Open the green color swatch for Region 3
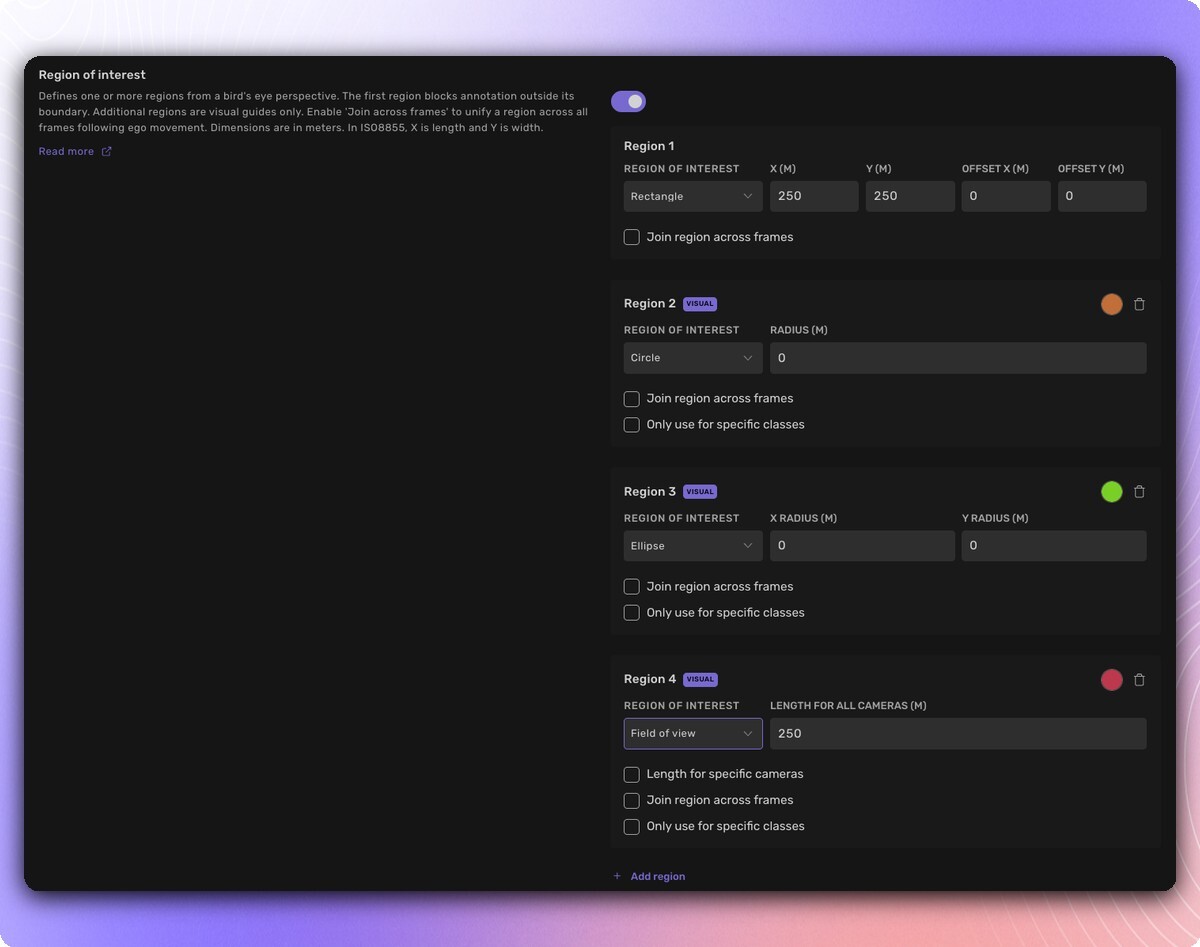1200x947 pixels. pos(1111,492)
